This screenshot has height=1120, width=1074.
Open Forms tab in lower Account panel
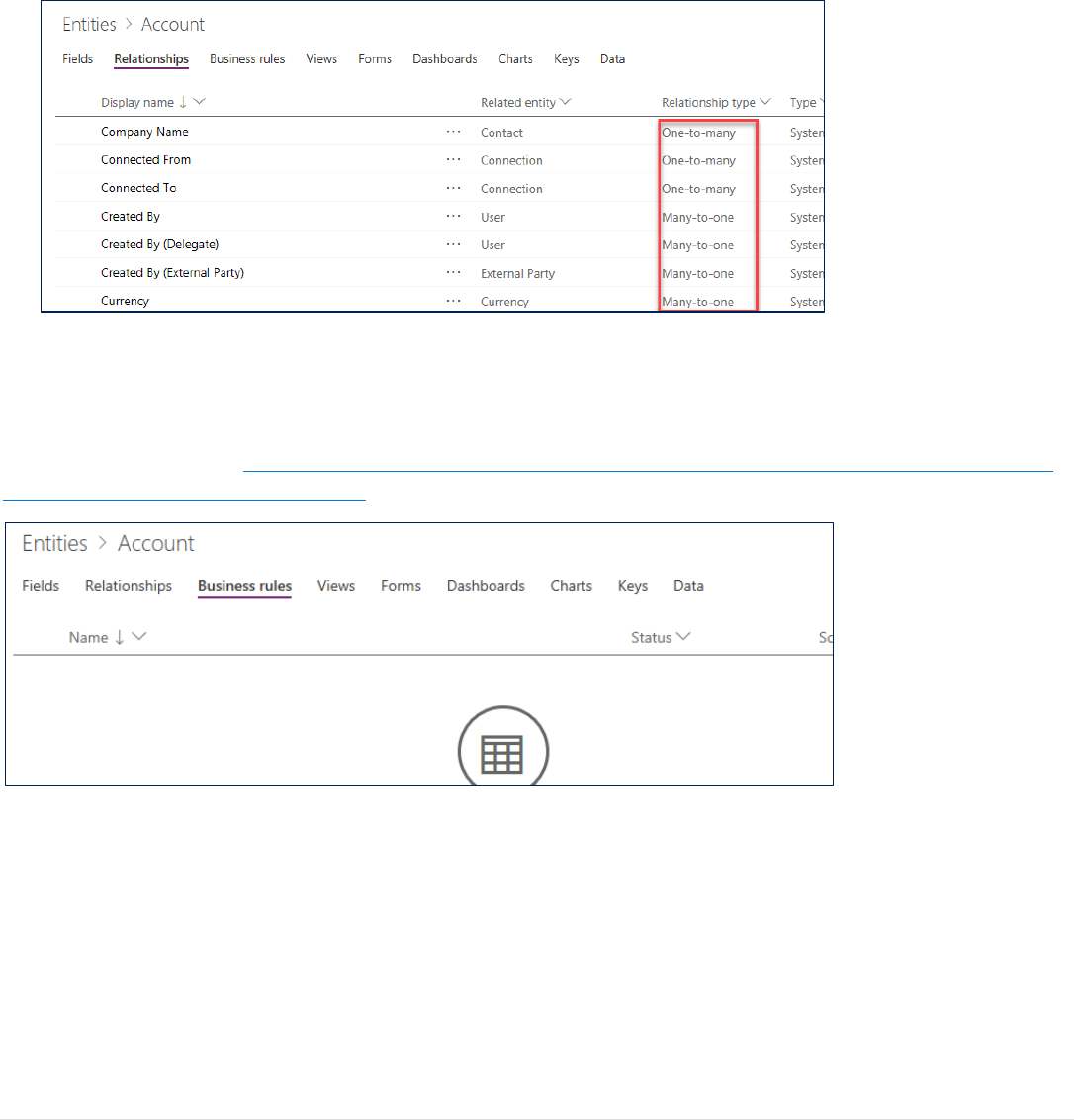pos(401,586)
